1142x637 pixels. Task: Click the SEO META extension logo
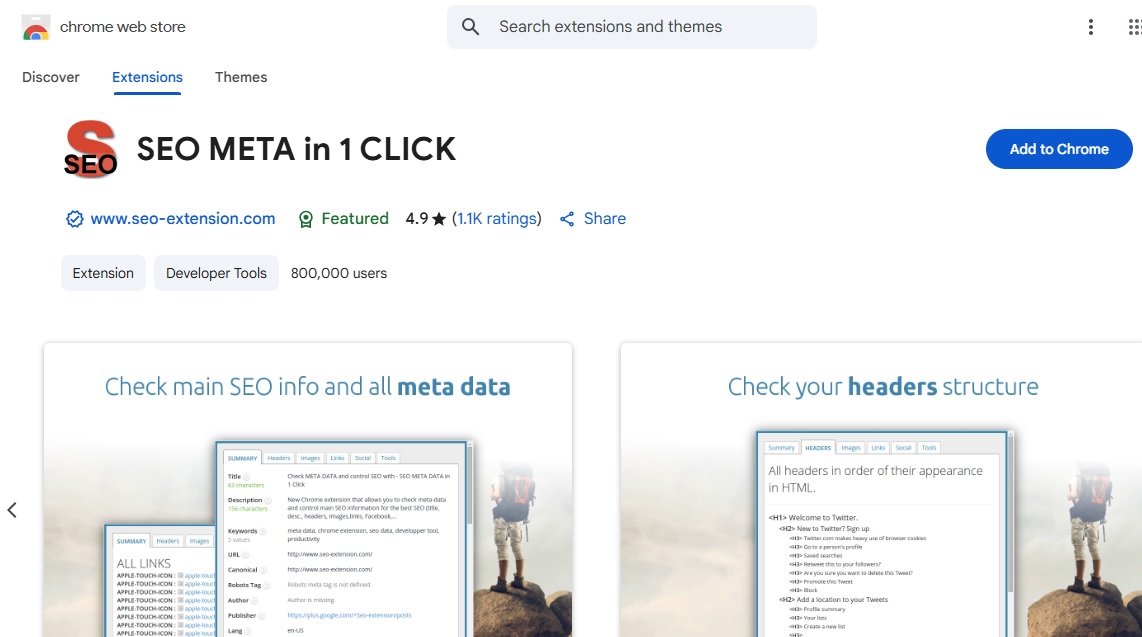[90, 149]
